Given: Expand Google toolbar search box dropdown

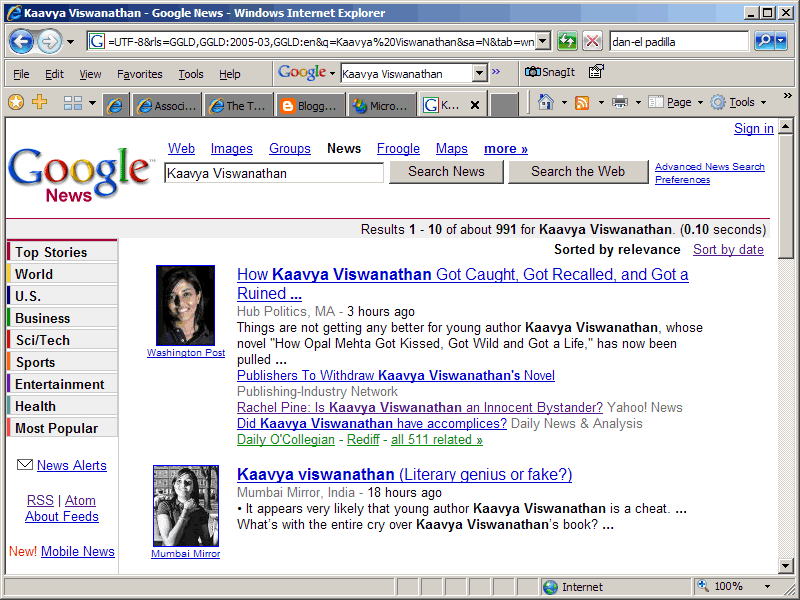Looking at the screenshot, I should pyautogui.click(x=479, y=73).
